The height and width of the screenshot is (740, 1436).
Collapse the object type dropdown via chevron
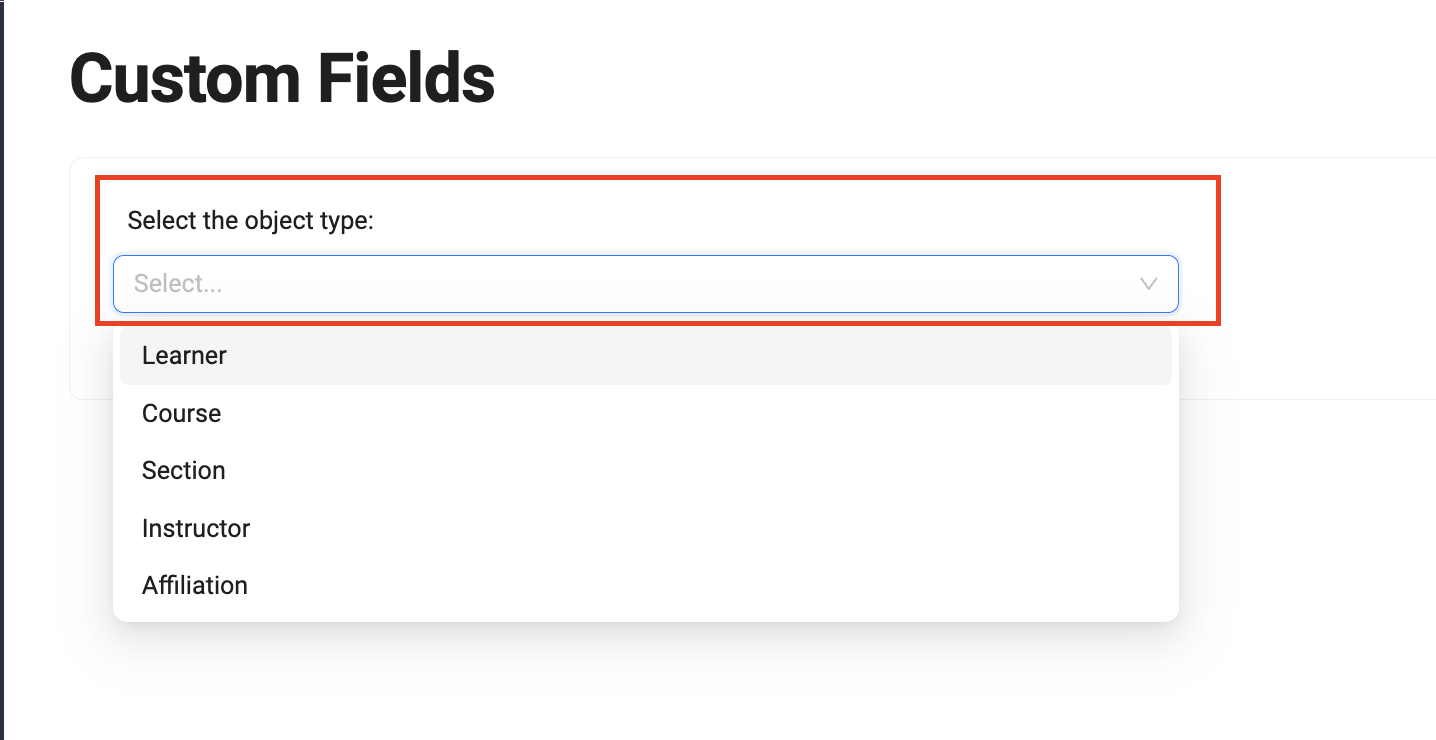[x=1148, y=284]
